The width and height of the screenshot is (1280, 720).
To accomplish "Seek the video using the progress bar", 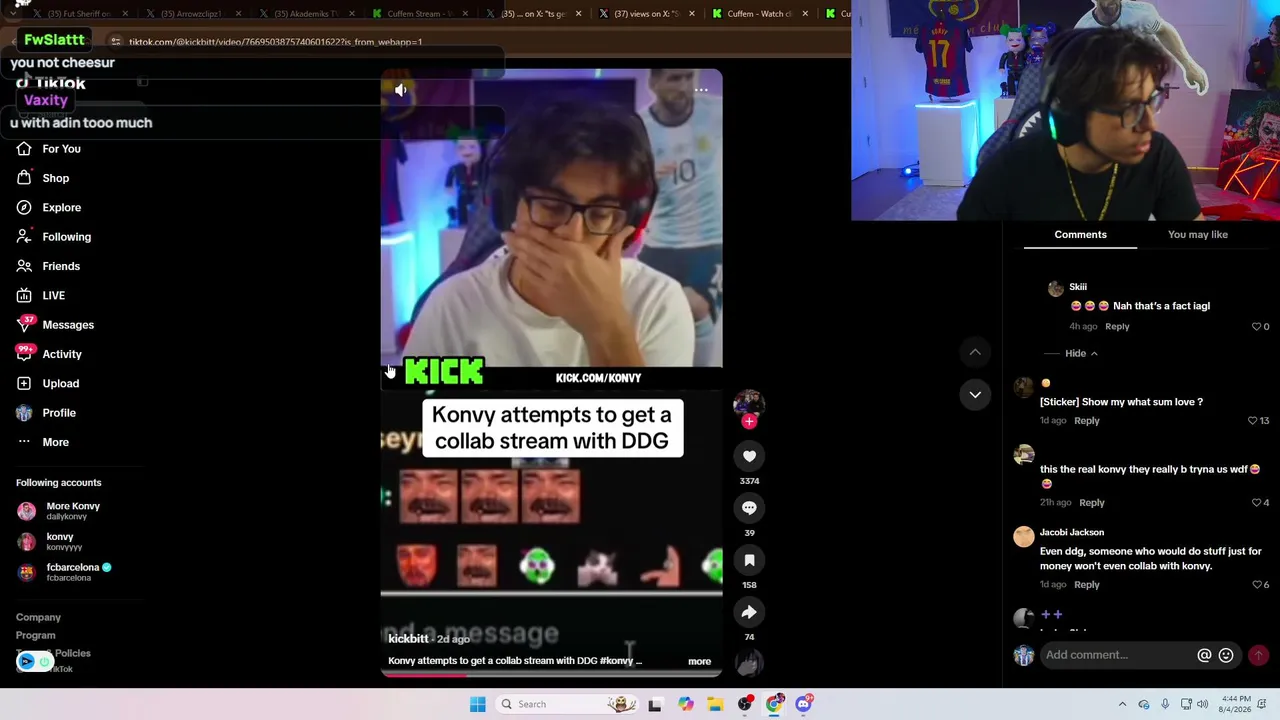I will (x=551, y=674).
